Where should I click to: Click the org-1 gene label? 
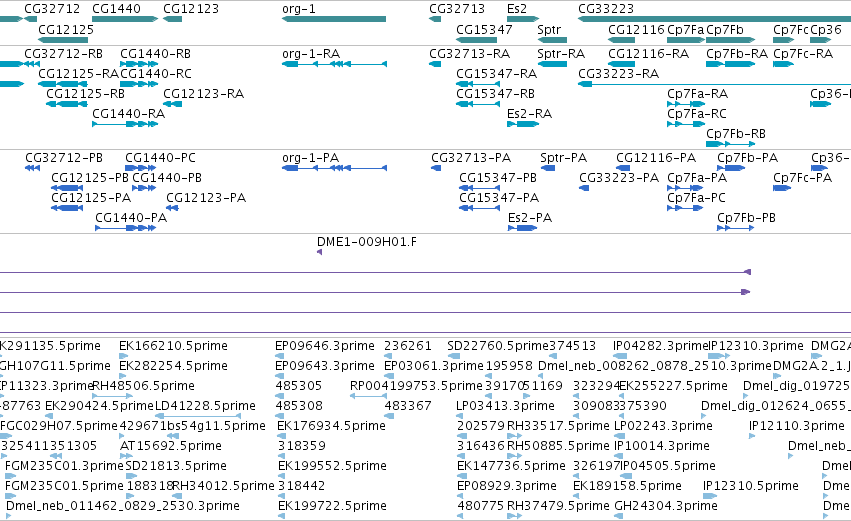coord(299,9)
